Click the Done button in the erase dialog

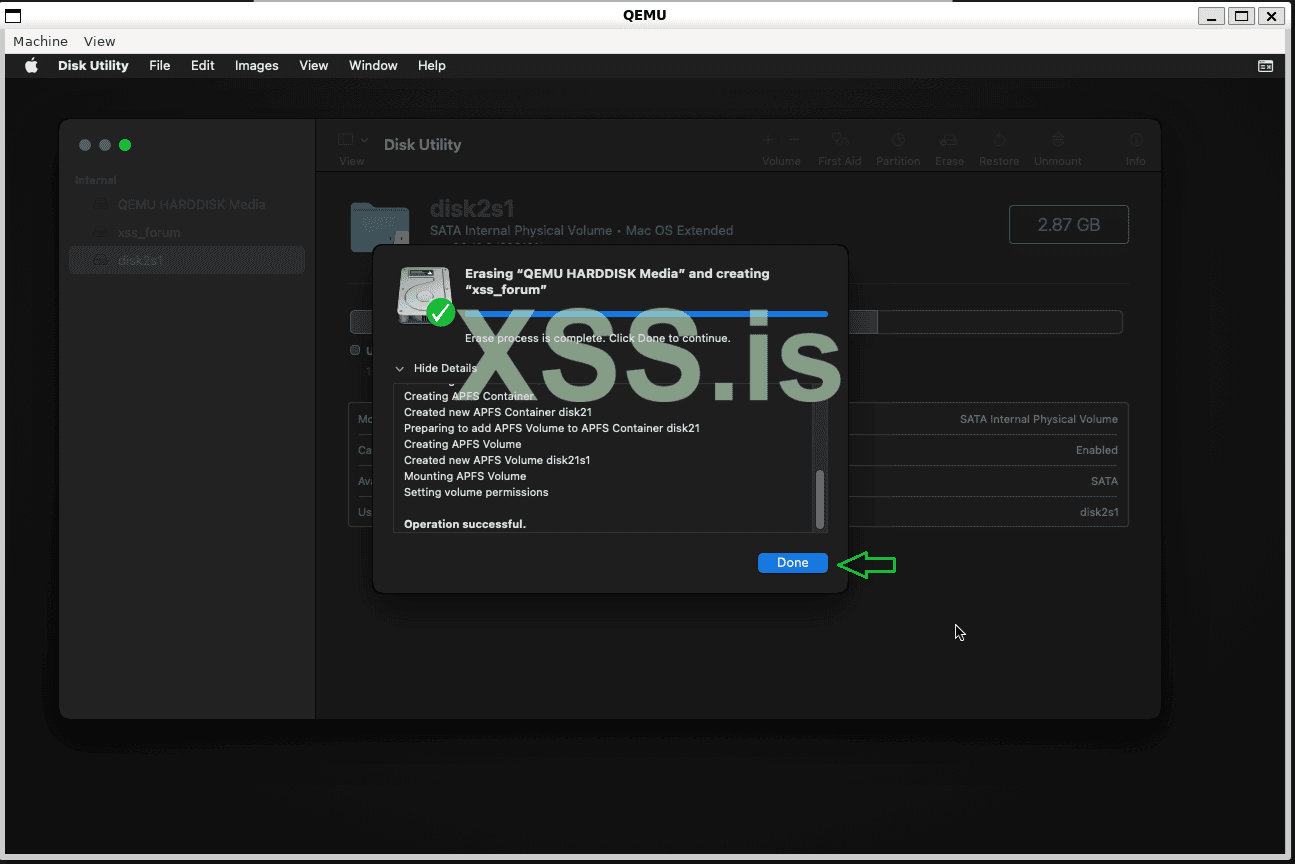792,563
